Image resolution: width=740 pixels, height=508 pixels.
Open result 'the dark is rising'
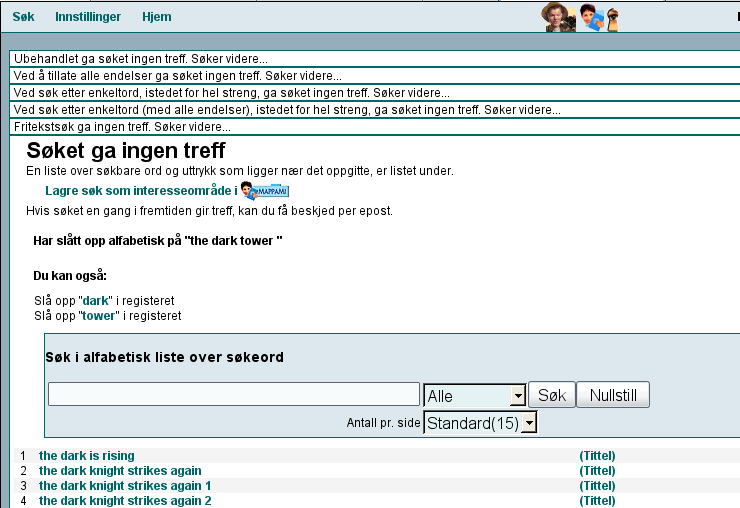(x=87, y=456)
